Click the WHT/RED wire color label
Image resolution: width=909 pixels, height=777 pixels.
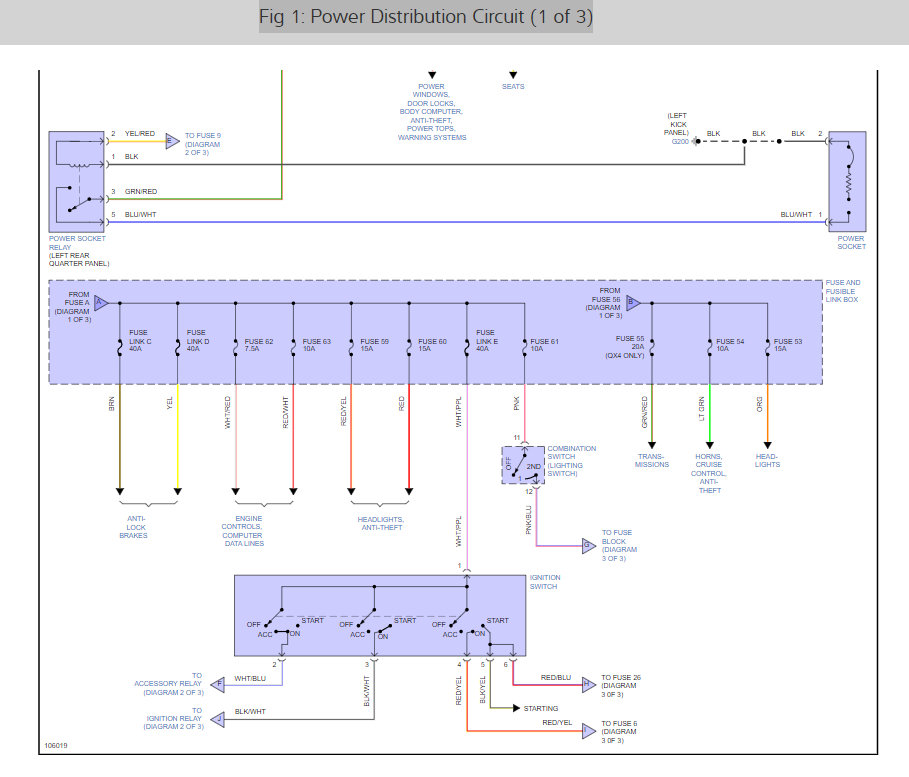click(227, 412)
